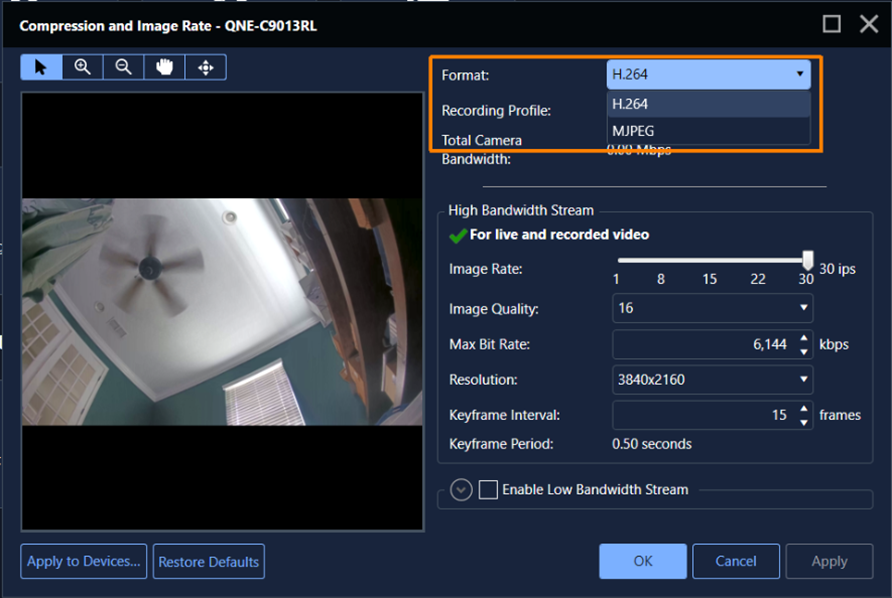
Task: Click the Apply to Devices button
Action: point(85,562)
